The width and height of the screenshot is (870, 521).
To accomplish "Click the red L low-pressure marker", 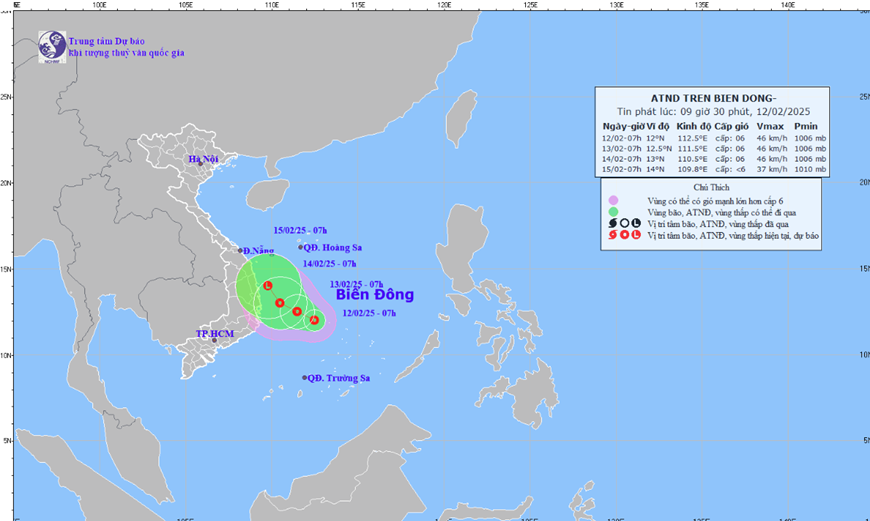I will [268, 286].
